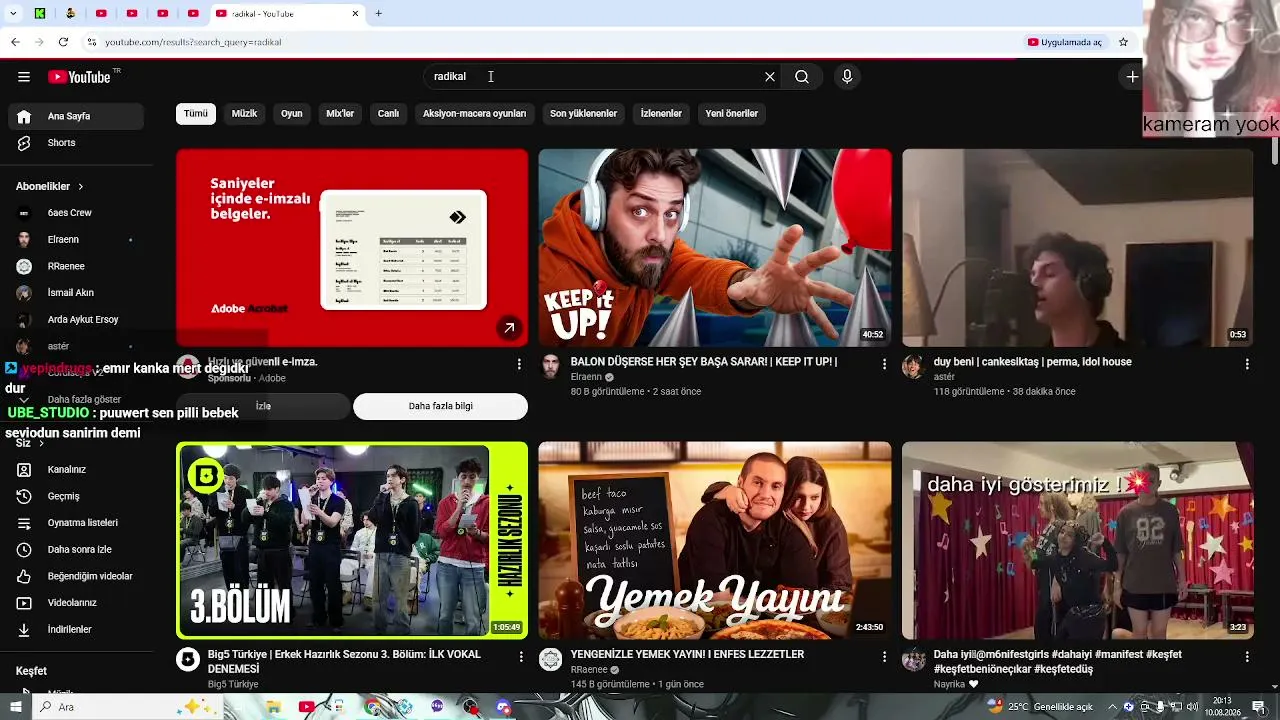Go back in the browser
Screen dimensions: 1280x720
(15, 42)
